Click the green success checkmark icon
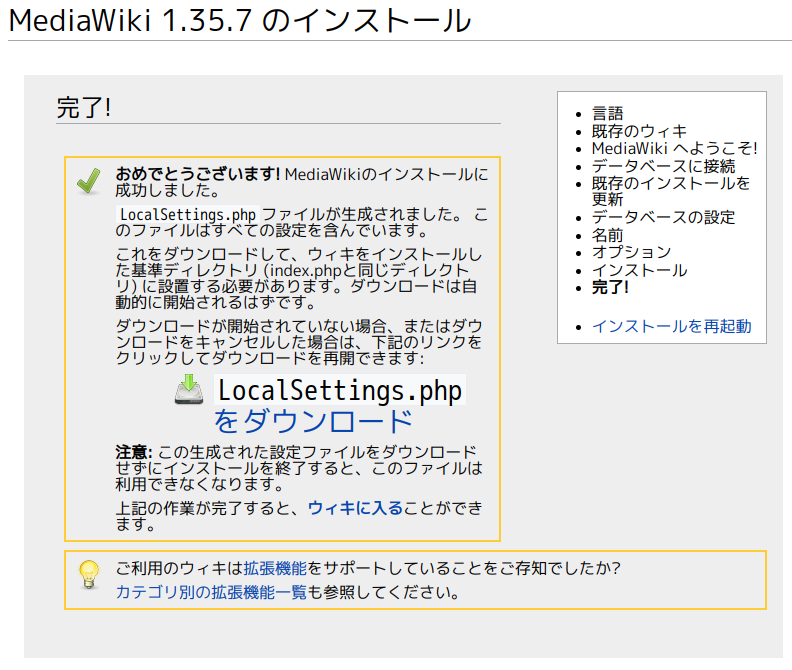 89,181
